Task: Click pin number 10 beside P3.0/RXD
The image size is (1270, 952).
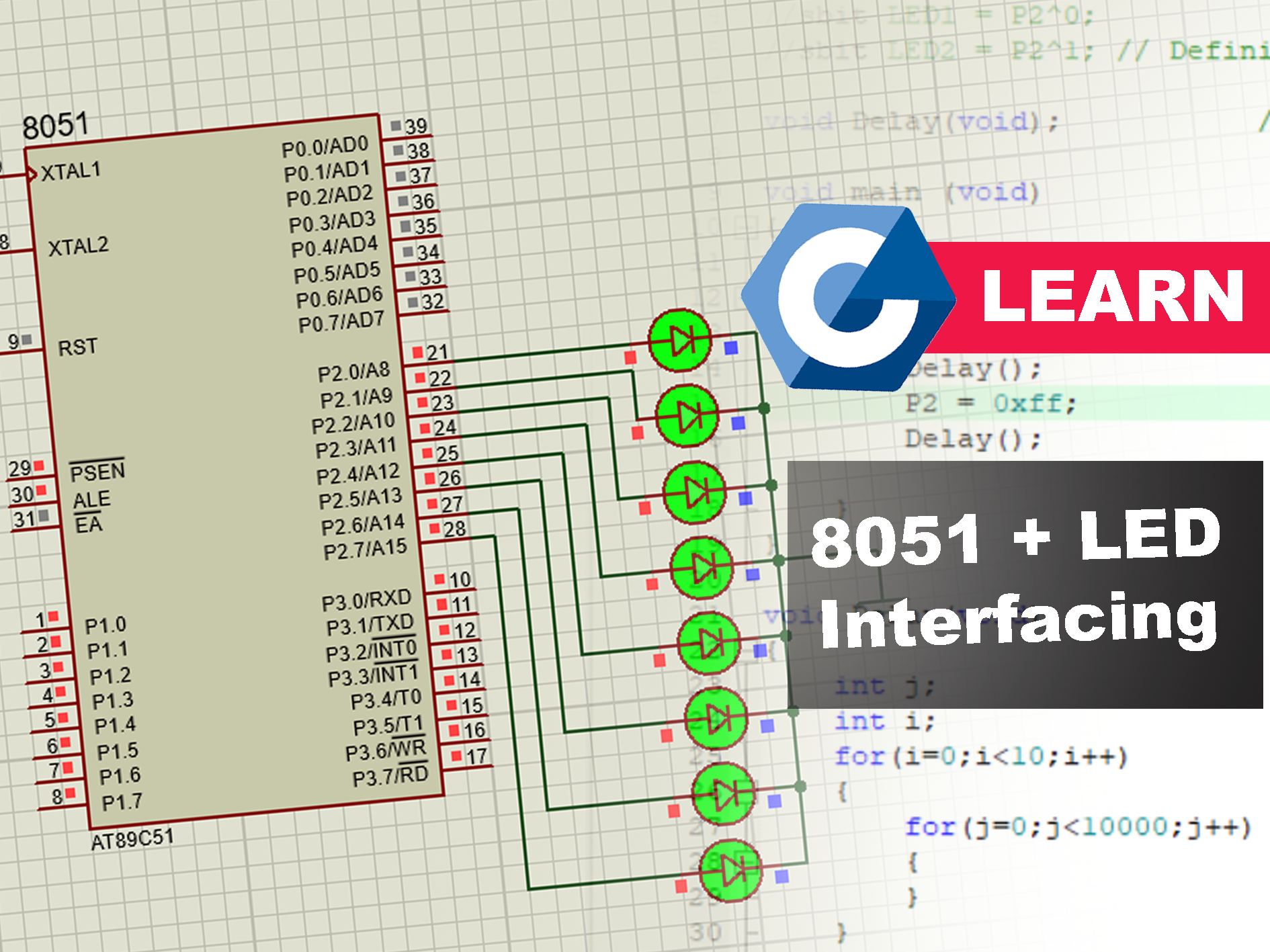Action: (453, 579)
